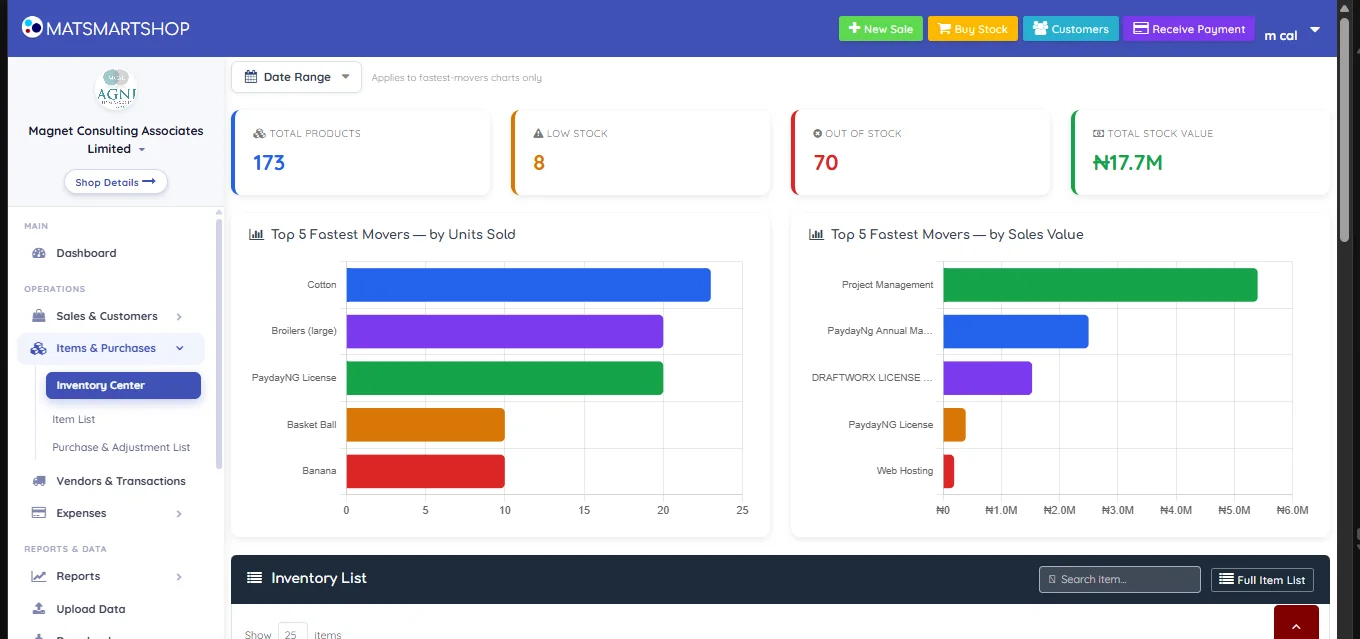
Task: Click the Out of Stock value 70
Action: tap(826, 162)
